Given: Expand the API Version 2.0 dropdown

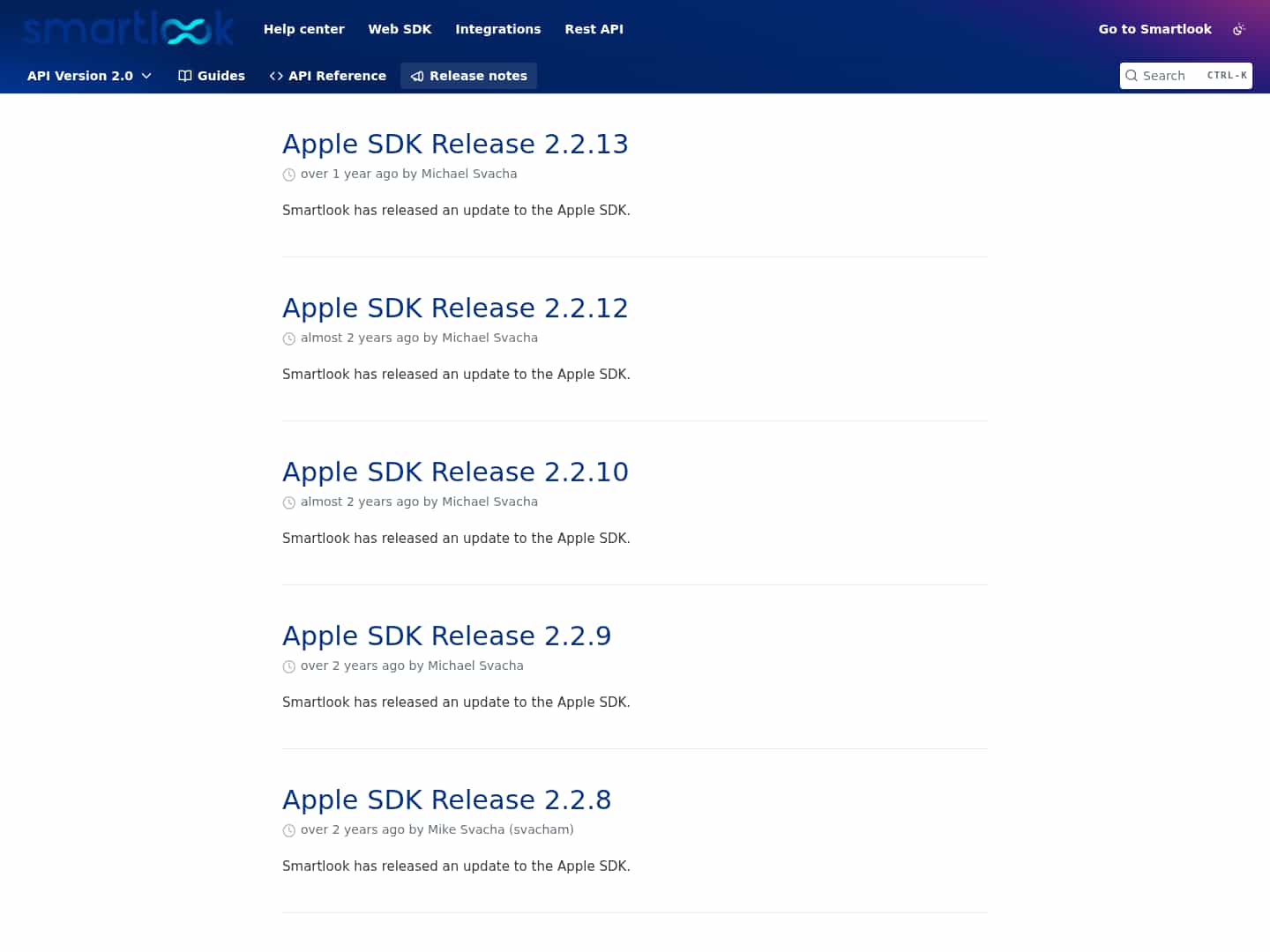Looking at the screenshot, I should [88, 76].
